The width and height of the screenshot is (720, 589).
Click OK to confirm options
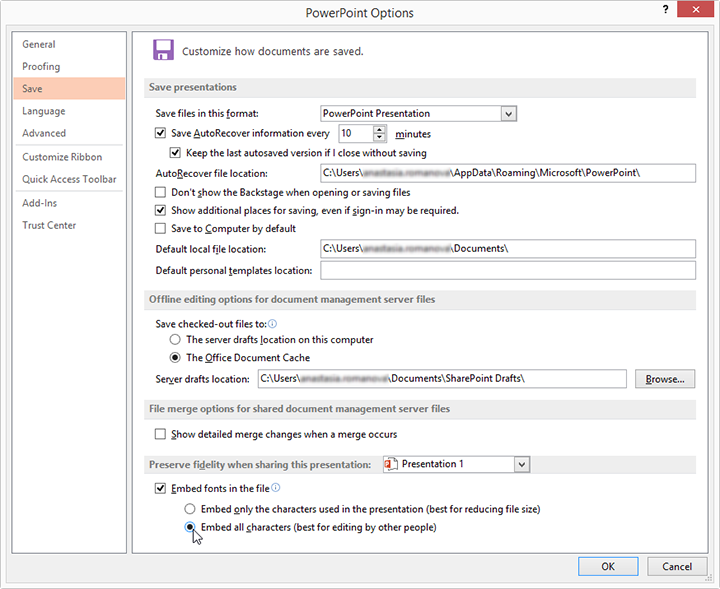(607, 566)
